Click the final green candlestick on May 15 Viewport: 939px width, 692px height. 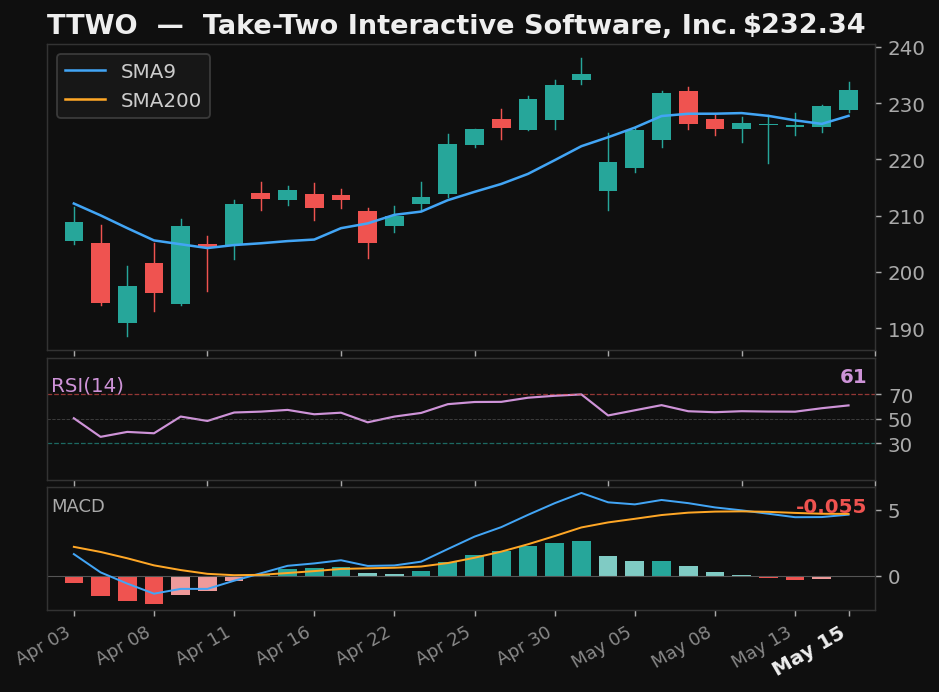pyautogui.click(x=849, y=99)
